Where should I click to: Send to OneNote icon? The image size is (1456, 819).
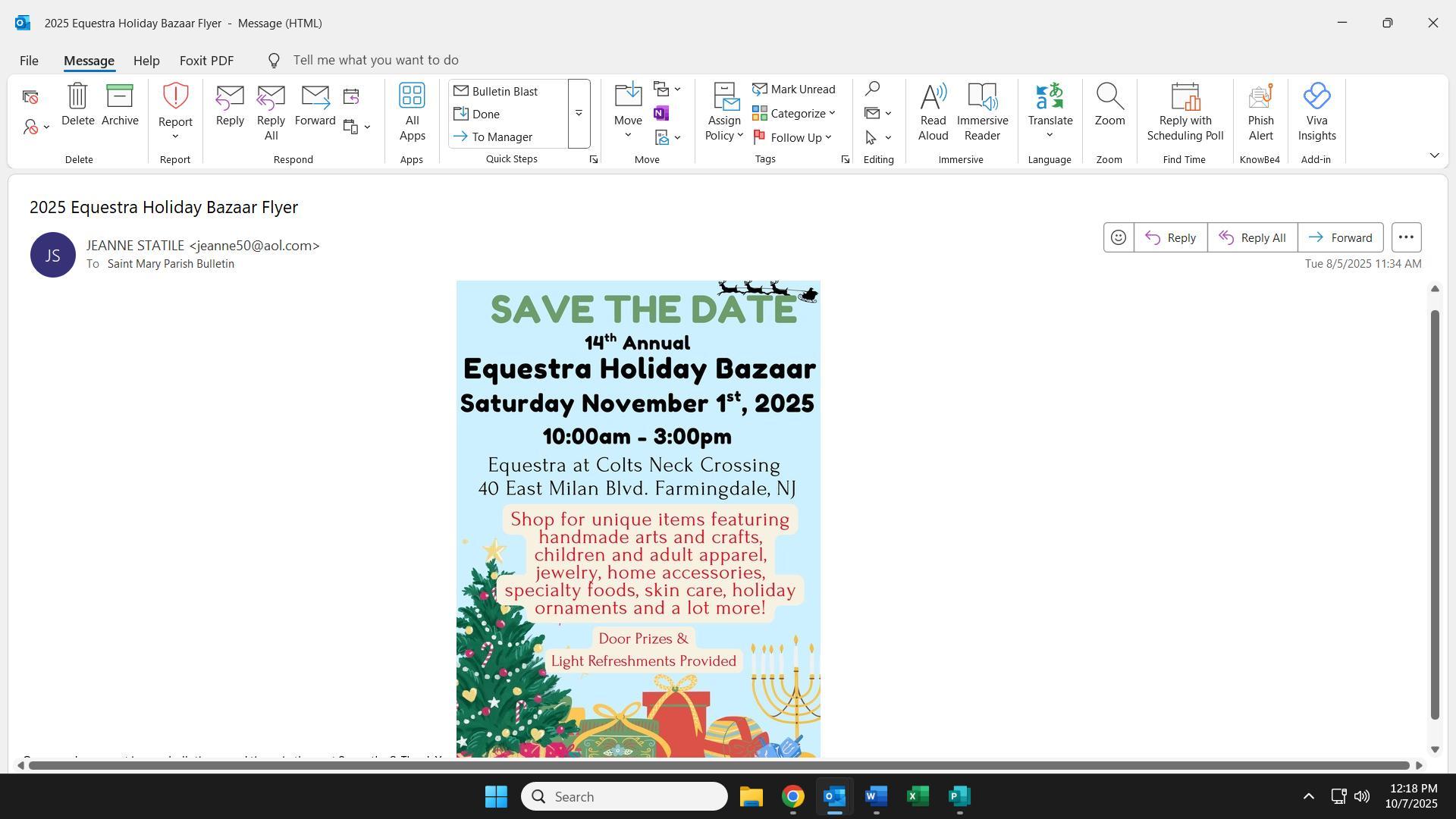pos(661,114)
